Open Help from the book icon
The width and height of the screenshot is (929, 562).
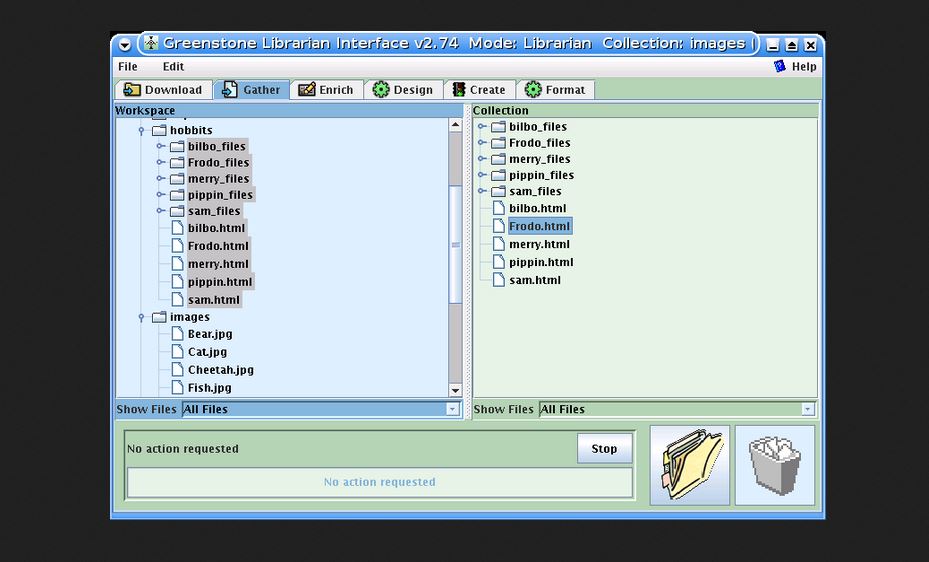click(x=795, y=66)
